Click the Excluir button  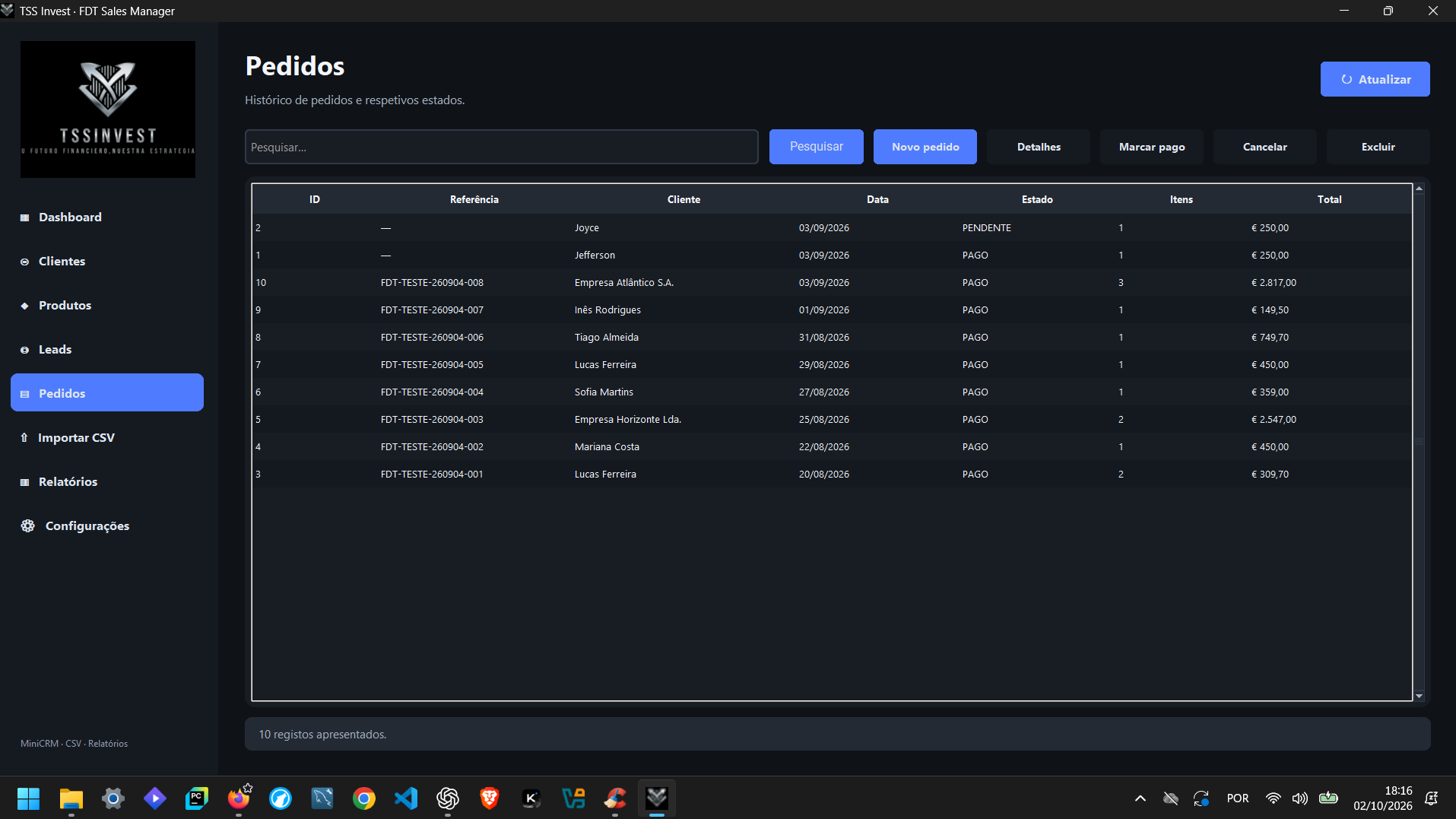point(1378,147)
